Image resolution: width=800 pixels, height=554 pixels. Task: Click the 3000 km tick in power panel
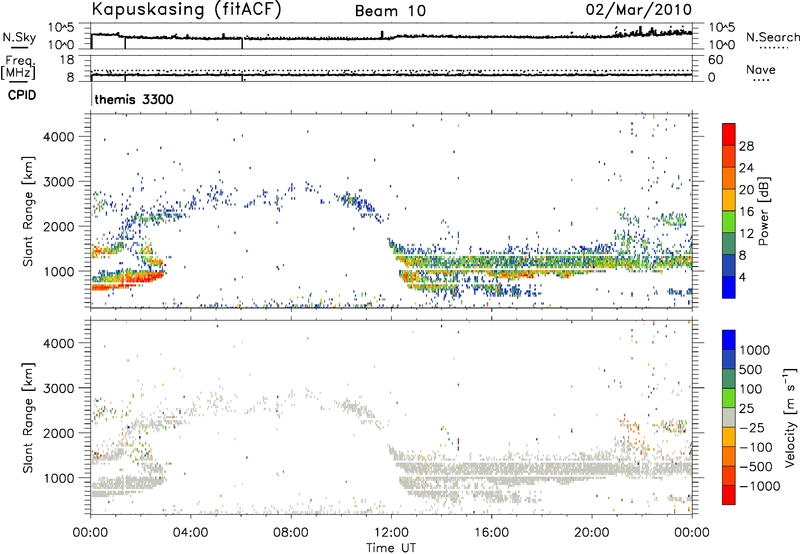(58, 182)
